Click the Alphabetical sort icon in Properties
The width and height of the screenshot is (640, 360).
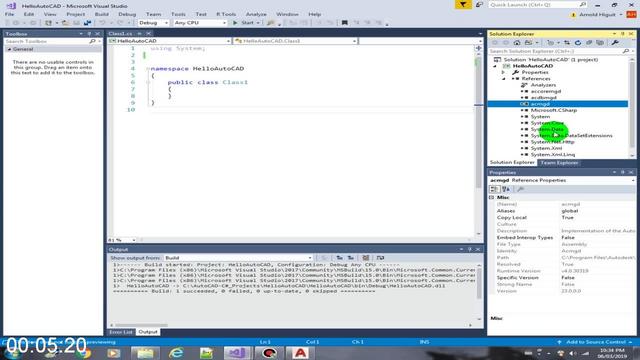(x=506, y=189)
